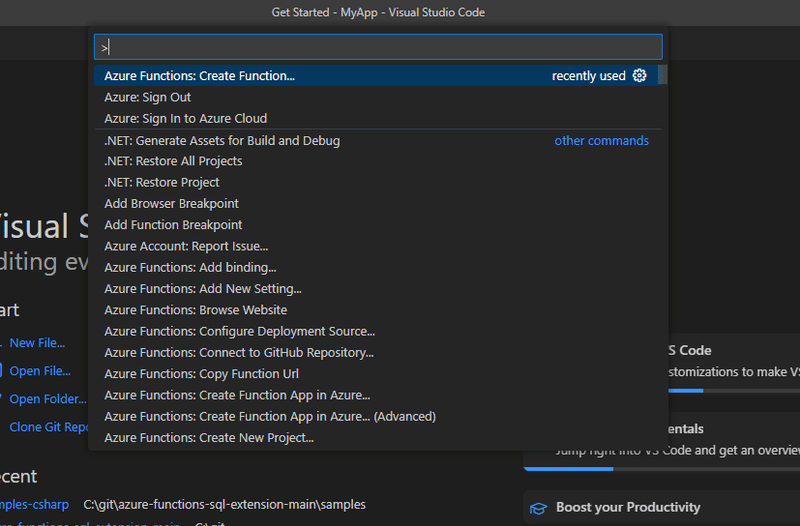Select Azure Functions: Copy Function Url
Screen dimensions: 800x526
point(376,374)
